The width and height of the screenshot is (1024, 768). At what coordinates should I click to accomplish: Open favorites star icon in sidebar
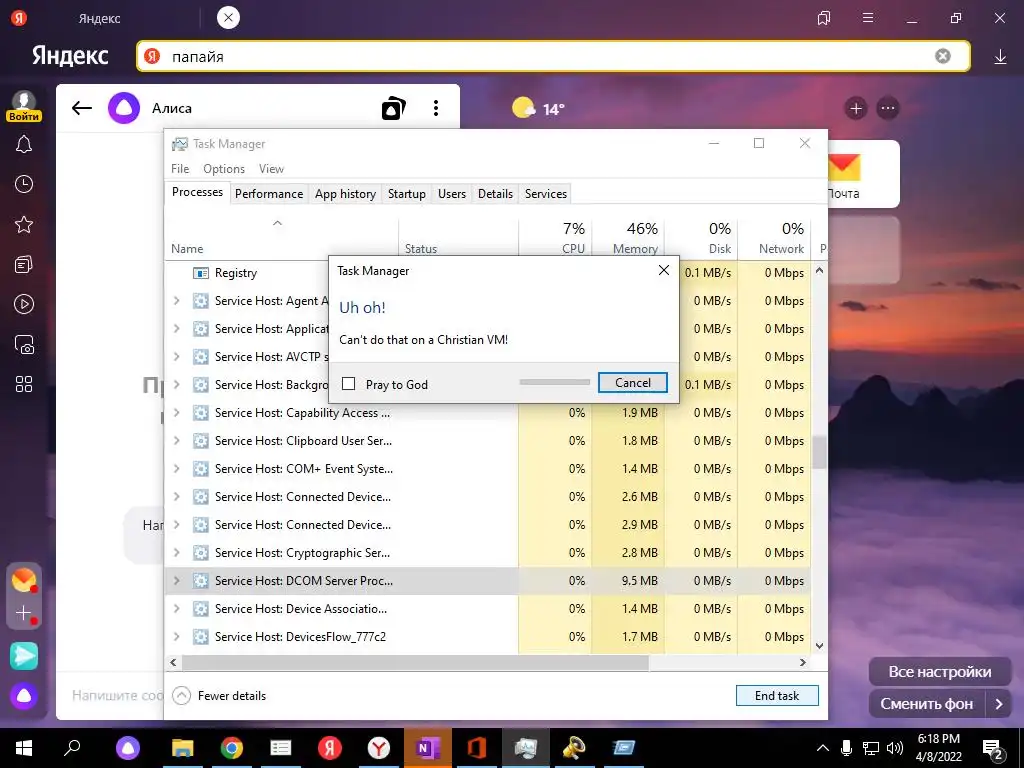point(24,225)
